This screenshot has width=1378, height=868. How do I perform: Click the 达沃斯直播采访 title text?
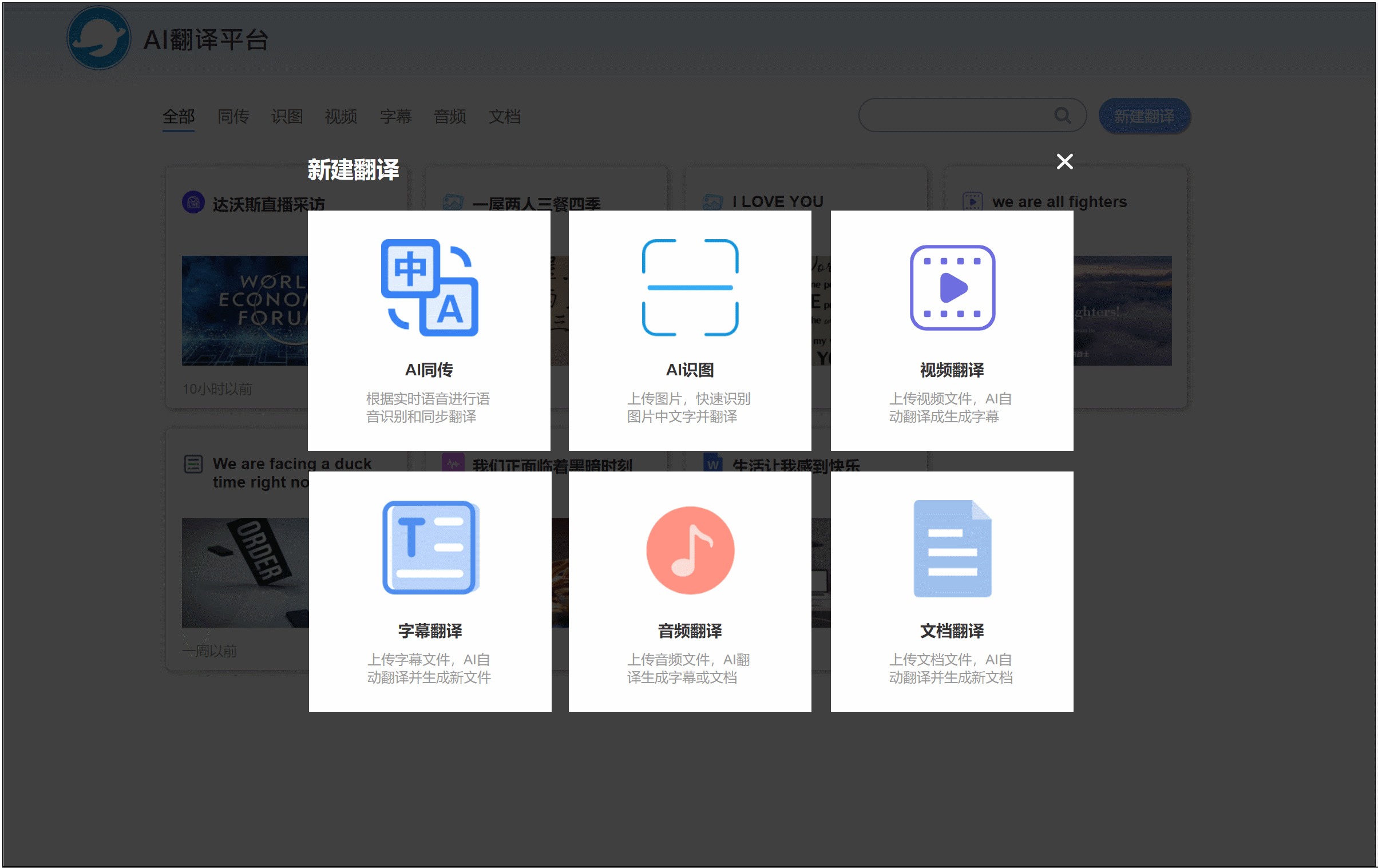click(268, 204)
